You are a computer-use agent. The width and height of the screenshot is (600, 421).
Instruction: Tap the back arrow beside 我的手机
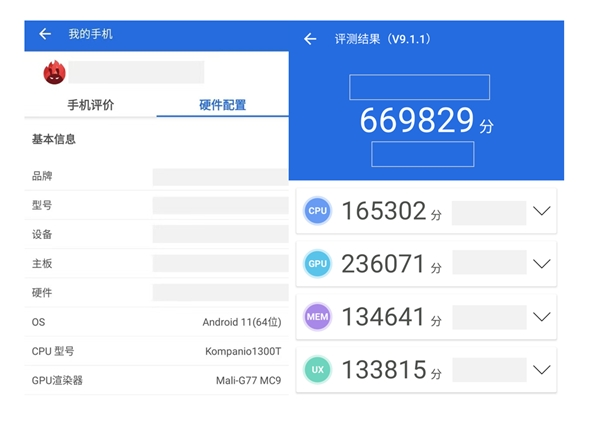(x=45, y=34)
